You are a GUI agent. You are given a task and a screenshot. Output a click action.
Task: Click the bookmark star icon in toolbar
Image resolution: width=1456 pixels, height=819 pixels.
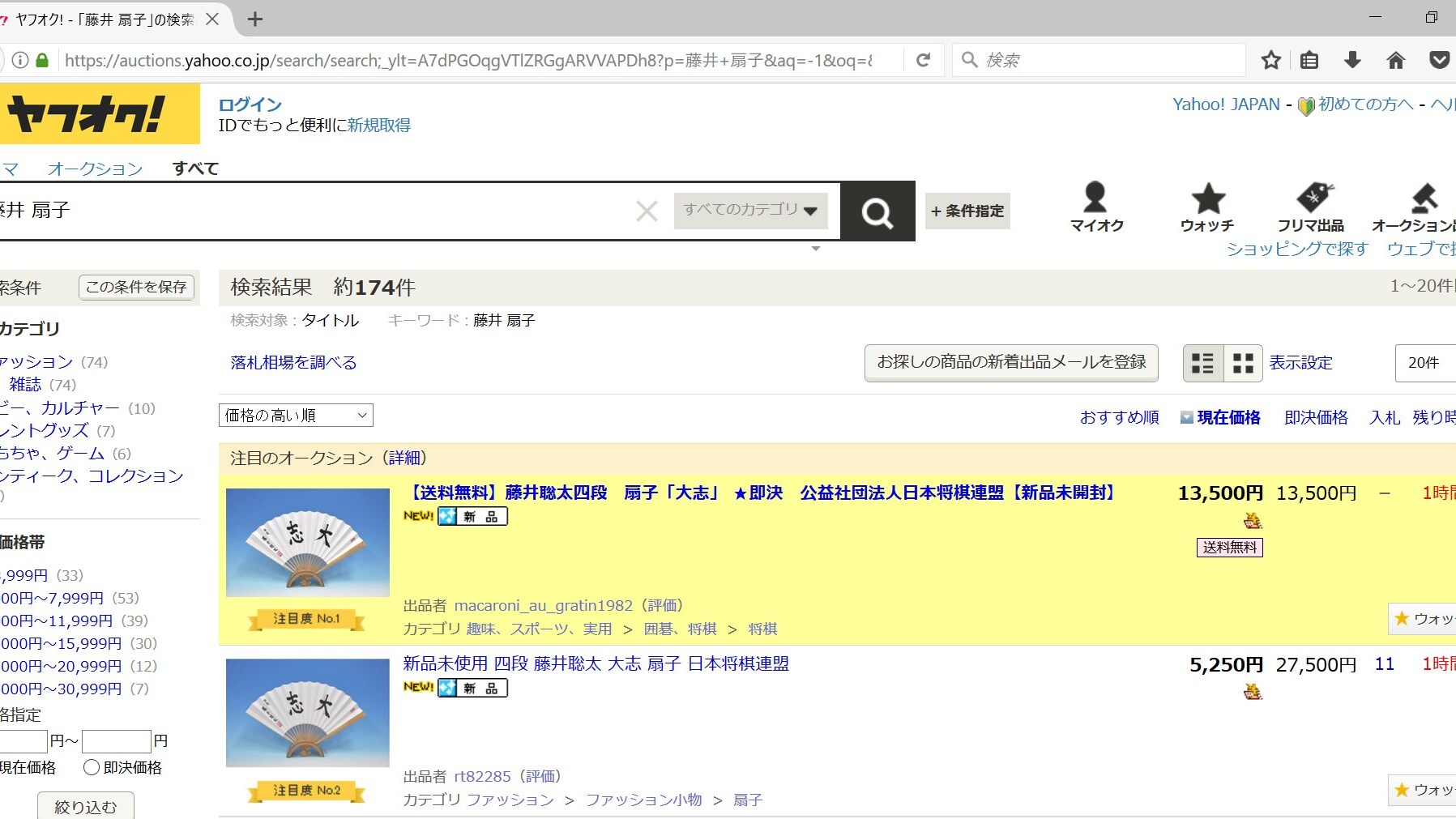click(1271, 60)
